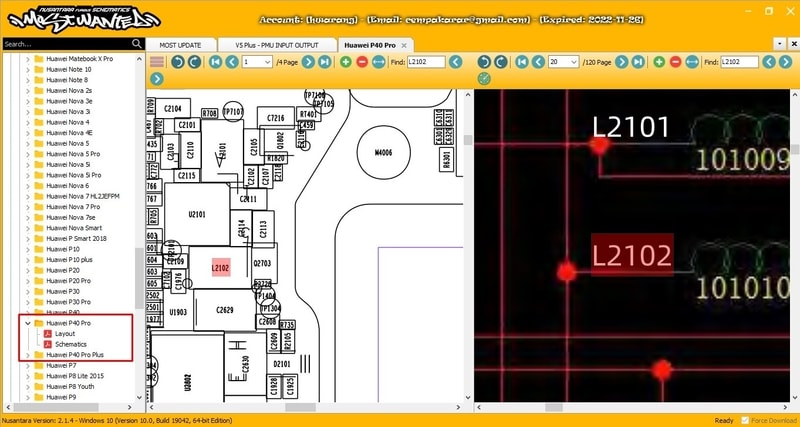Select Huawei Nova 7 Pro folder
The height and width of the screenshot is (427, 800).
73,207
